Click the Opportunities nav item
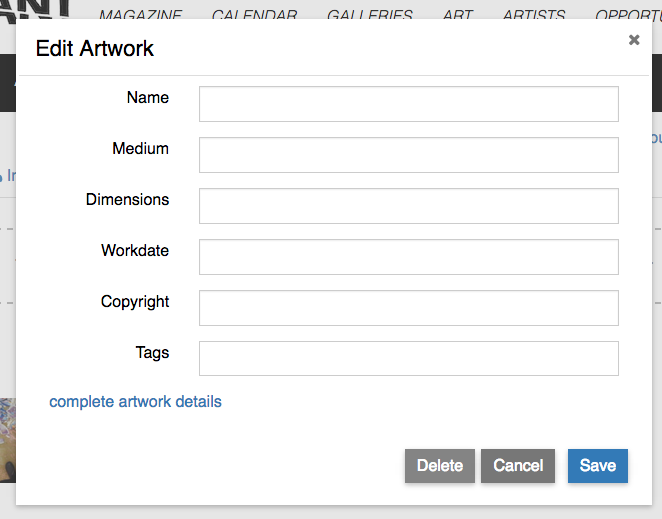Viewport: 662px width, 519px height. click(x=627, y=15)
